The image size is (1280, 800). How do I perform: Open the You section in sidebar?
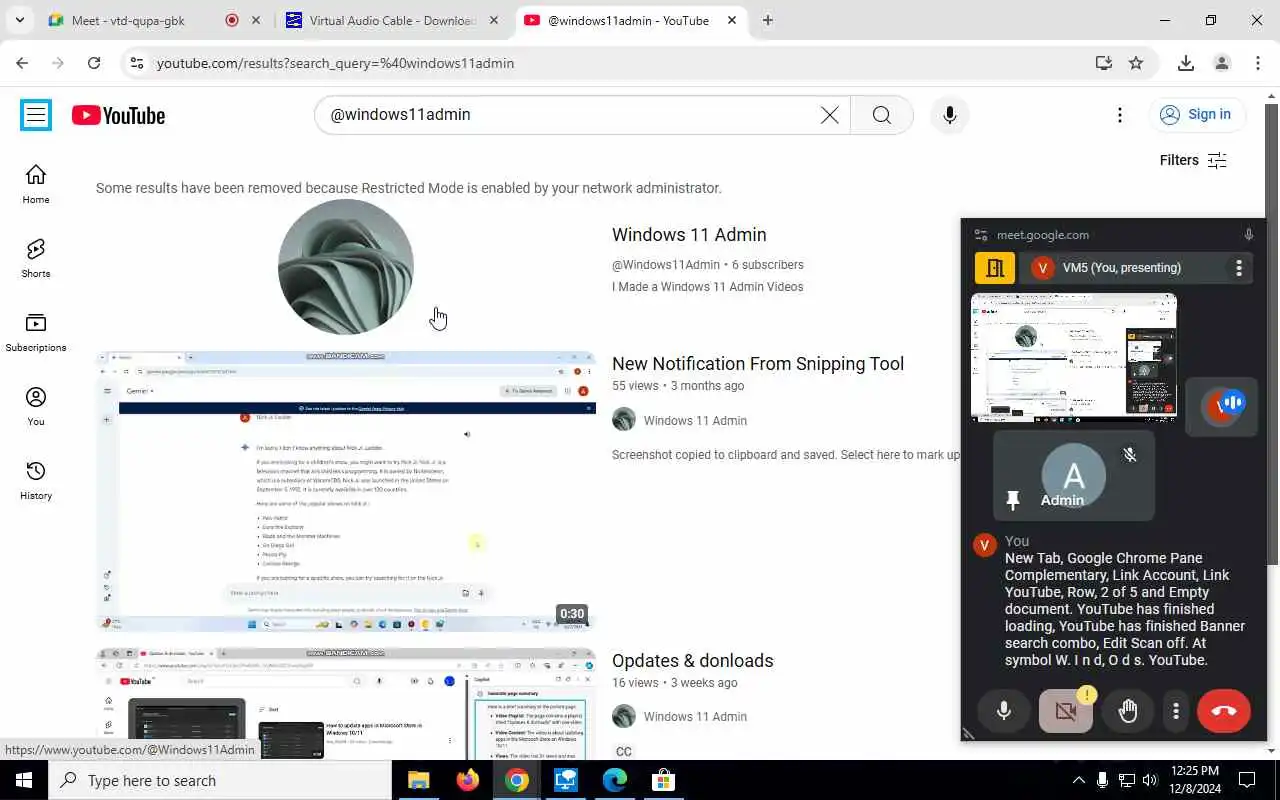pos(36,406)
